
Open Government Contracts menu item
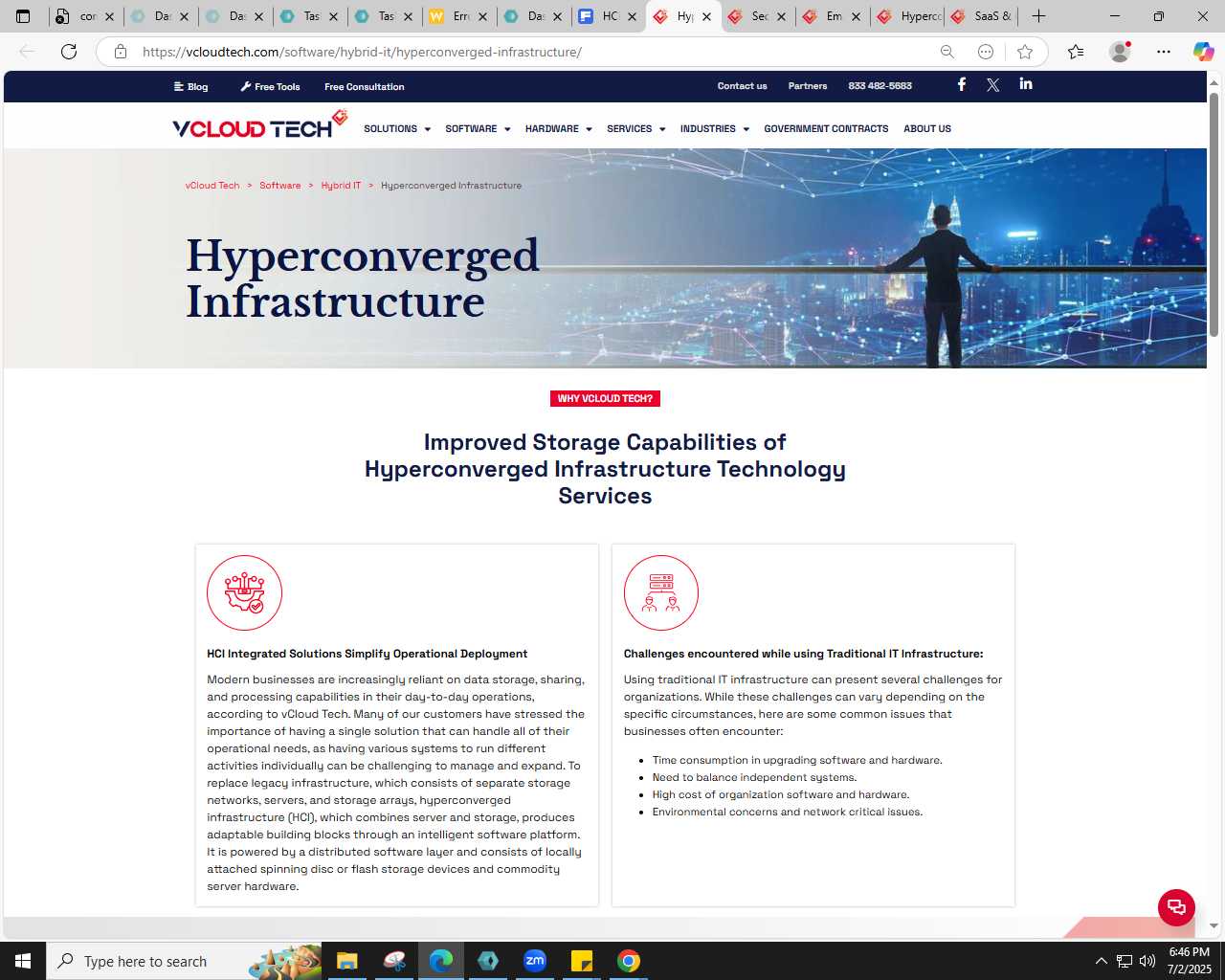tap(826, 128)
